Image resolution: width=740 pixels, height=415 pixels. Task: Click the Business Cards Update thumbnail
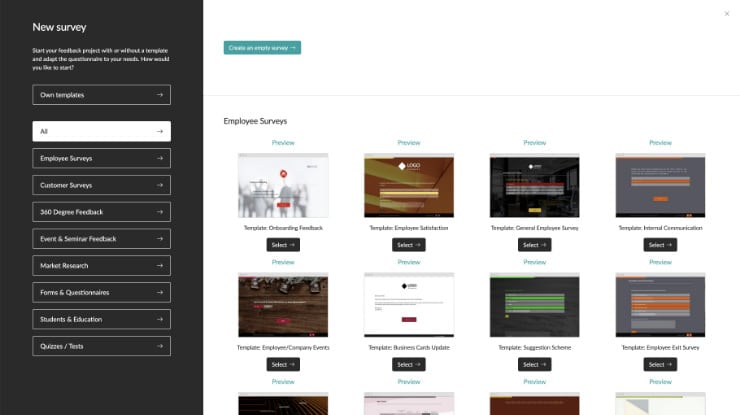pos(409,305)
